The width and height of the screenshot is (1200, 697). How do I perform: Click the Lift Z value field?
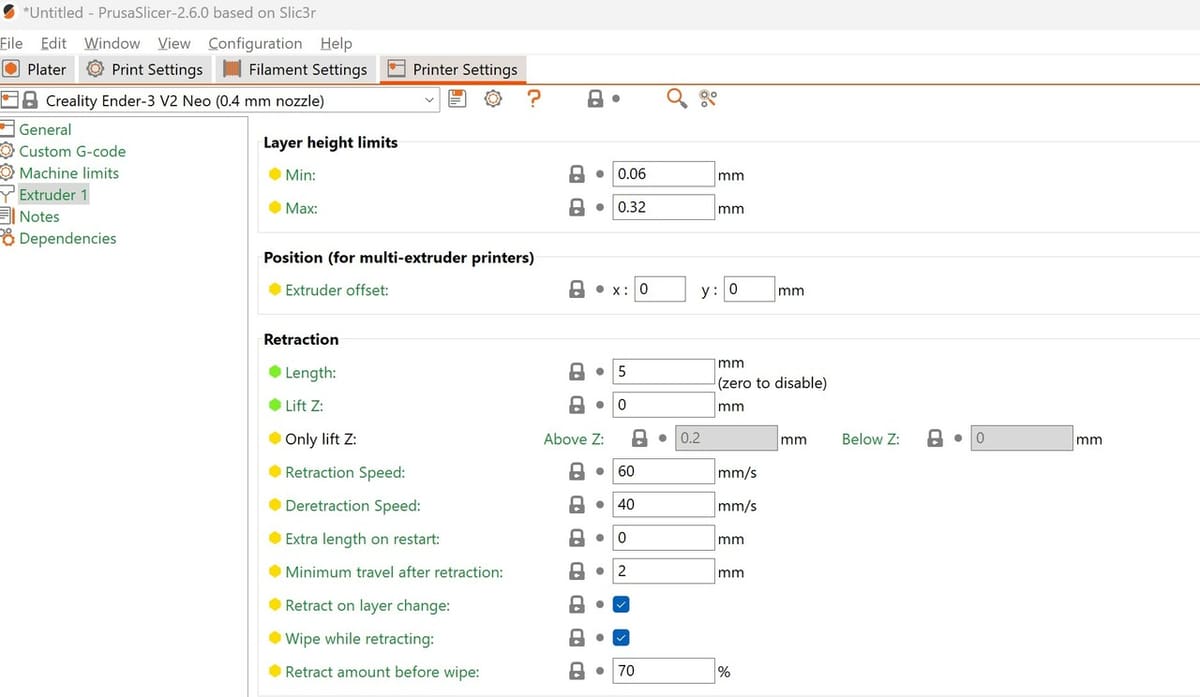pos(663,405)
